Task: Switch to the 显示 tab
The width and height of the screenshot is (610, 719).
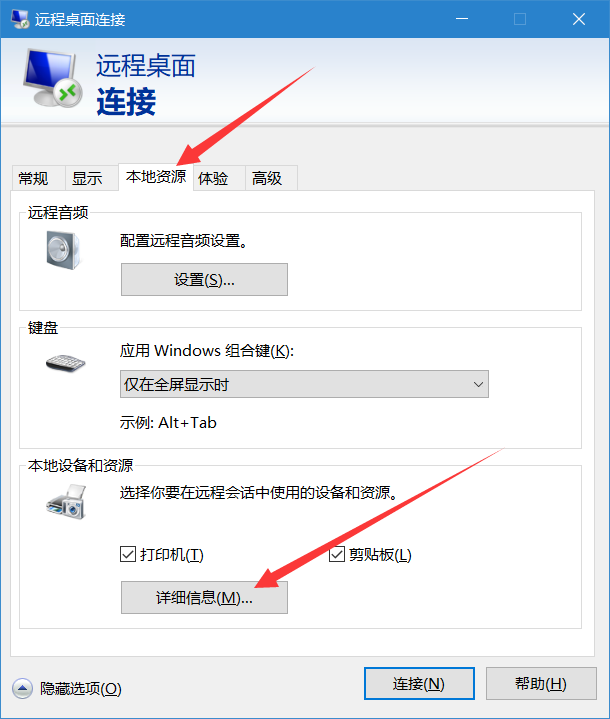Action: (87, 178)
